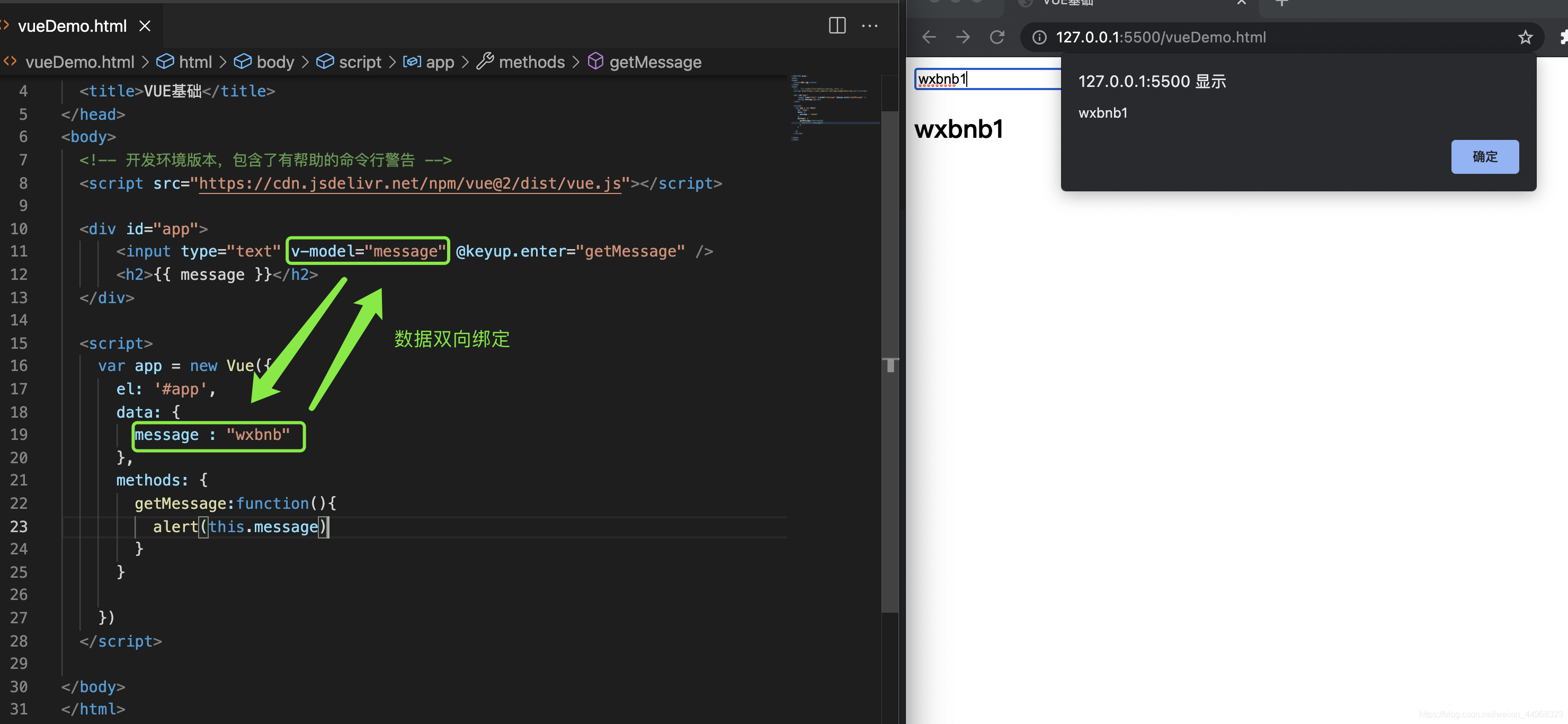Click the app breadcrumb segment
The image size is (1568, 724).
click(x=440, y=62)
